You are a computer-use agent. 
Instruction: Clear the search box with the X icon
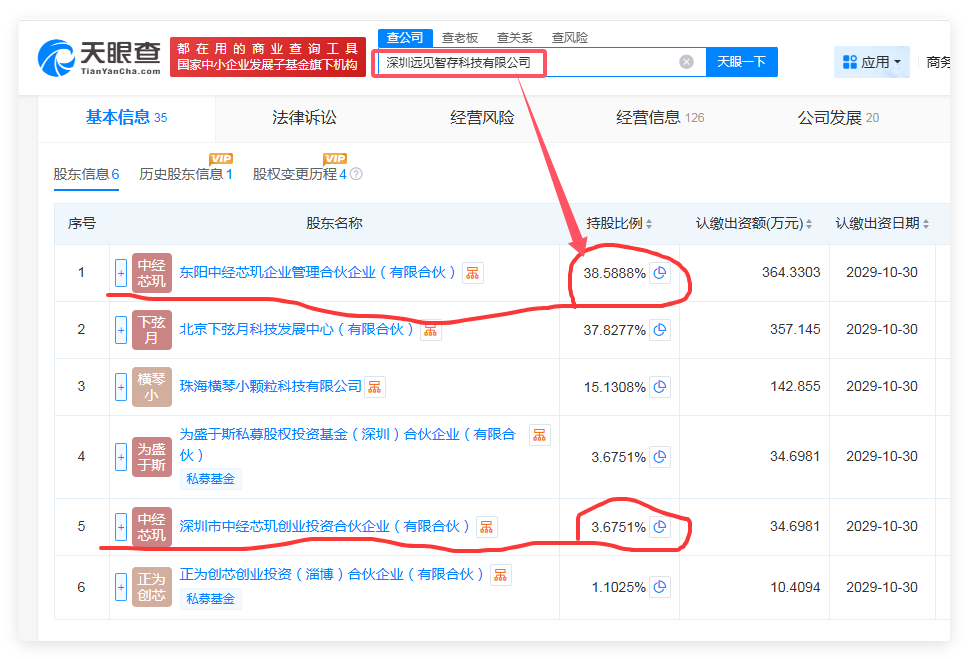(x=686, y=62)
